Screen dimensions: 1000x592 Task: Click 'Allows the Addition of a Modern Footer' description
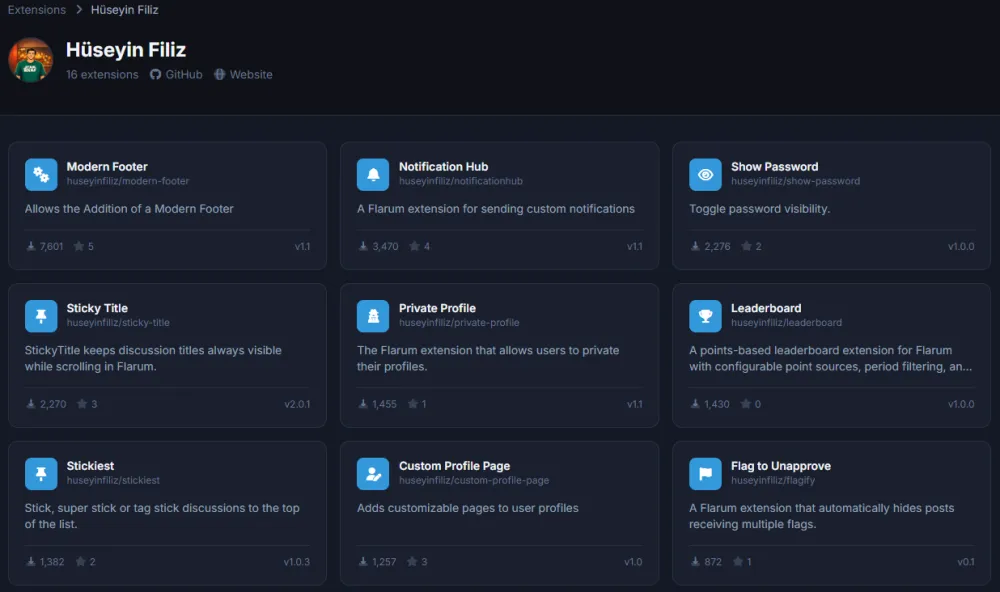pyautogui.click(x=129, y=209)
